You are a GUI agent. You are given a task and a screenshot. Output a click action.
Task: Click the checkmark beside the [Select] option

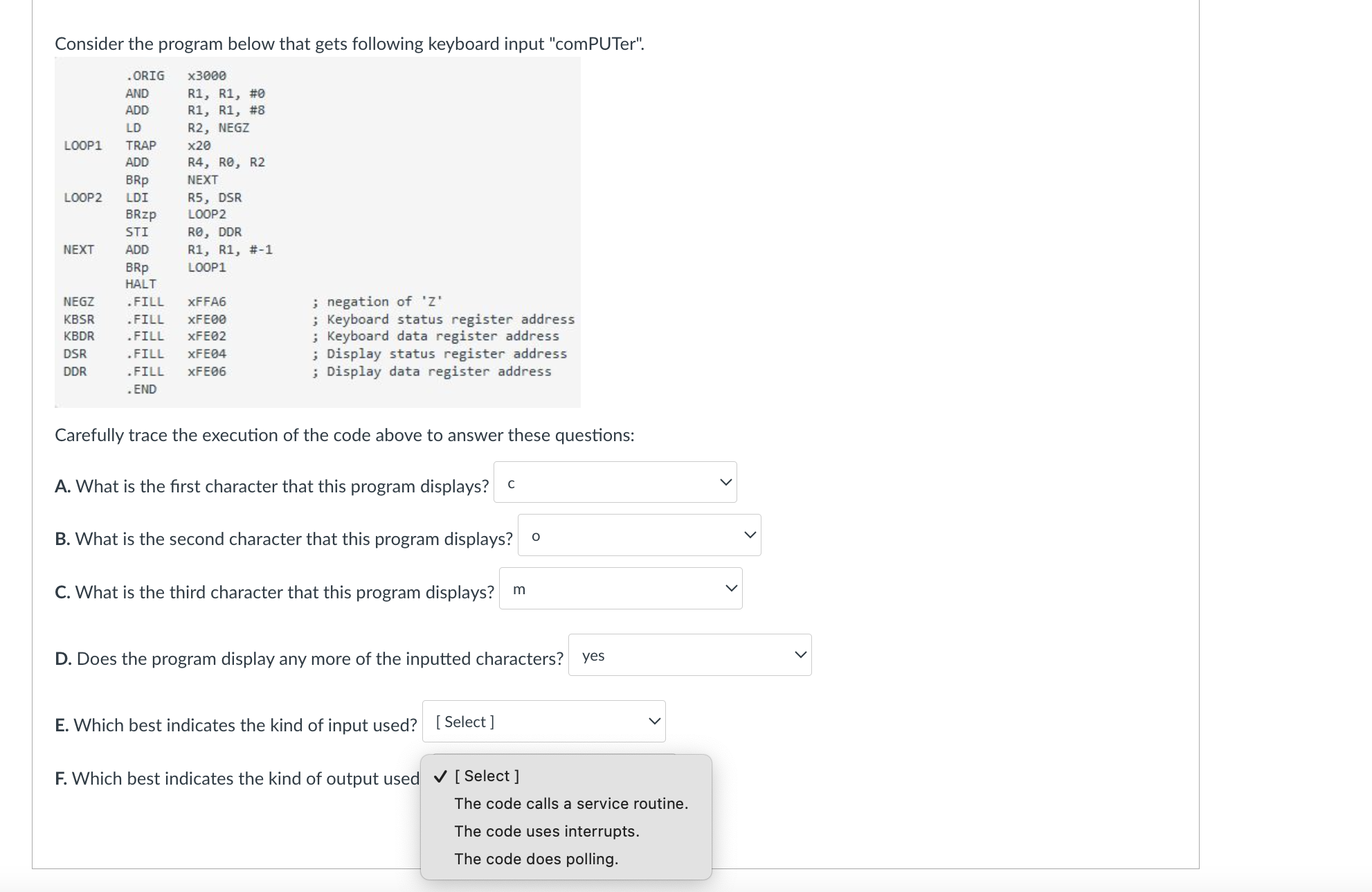(440, 776)
